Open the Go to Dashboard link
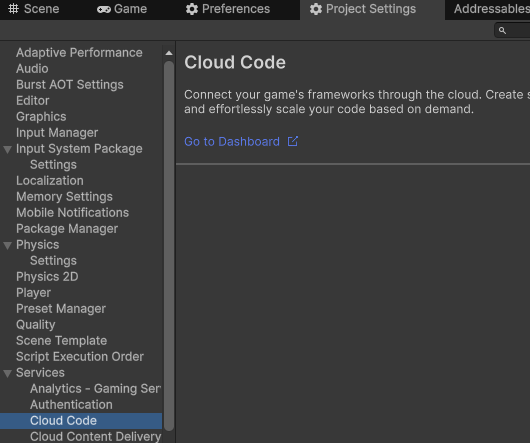The width and height of the screenshot is (530, 443). 232,142
